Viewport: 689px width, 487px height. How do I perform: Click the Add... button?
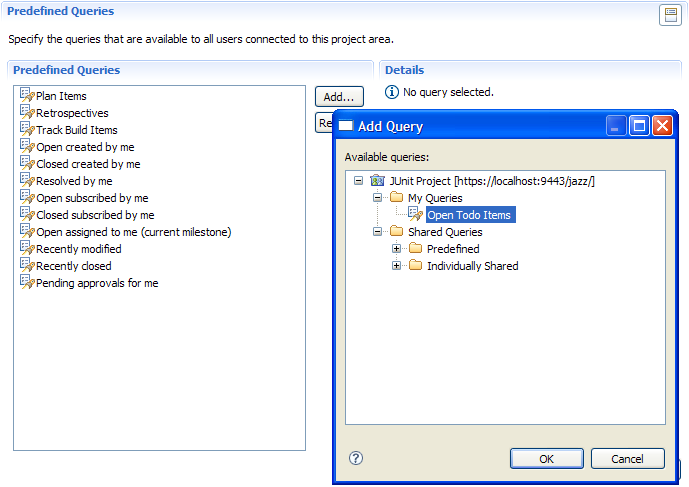pos(339,97)
